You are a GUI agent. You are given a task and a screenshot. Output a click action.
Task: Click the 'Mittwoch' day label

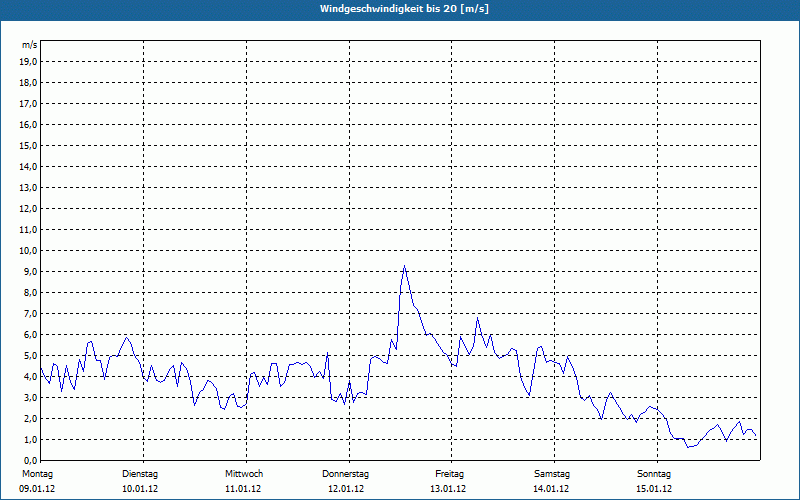(x=244, y=474)
